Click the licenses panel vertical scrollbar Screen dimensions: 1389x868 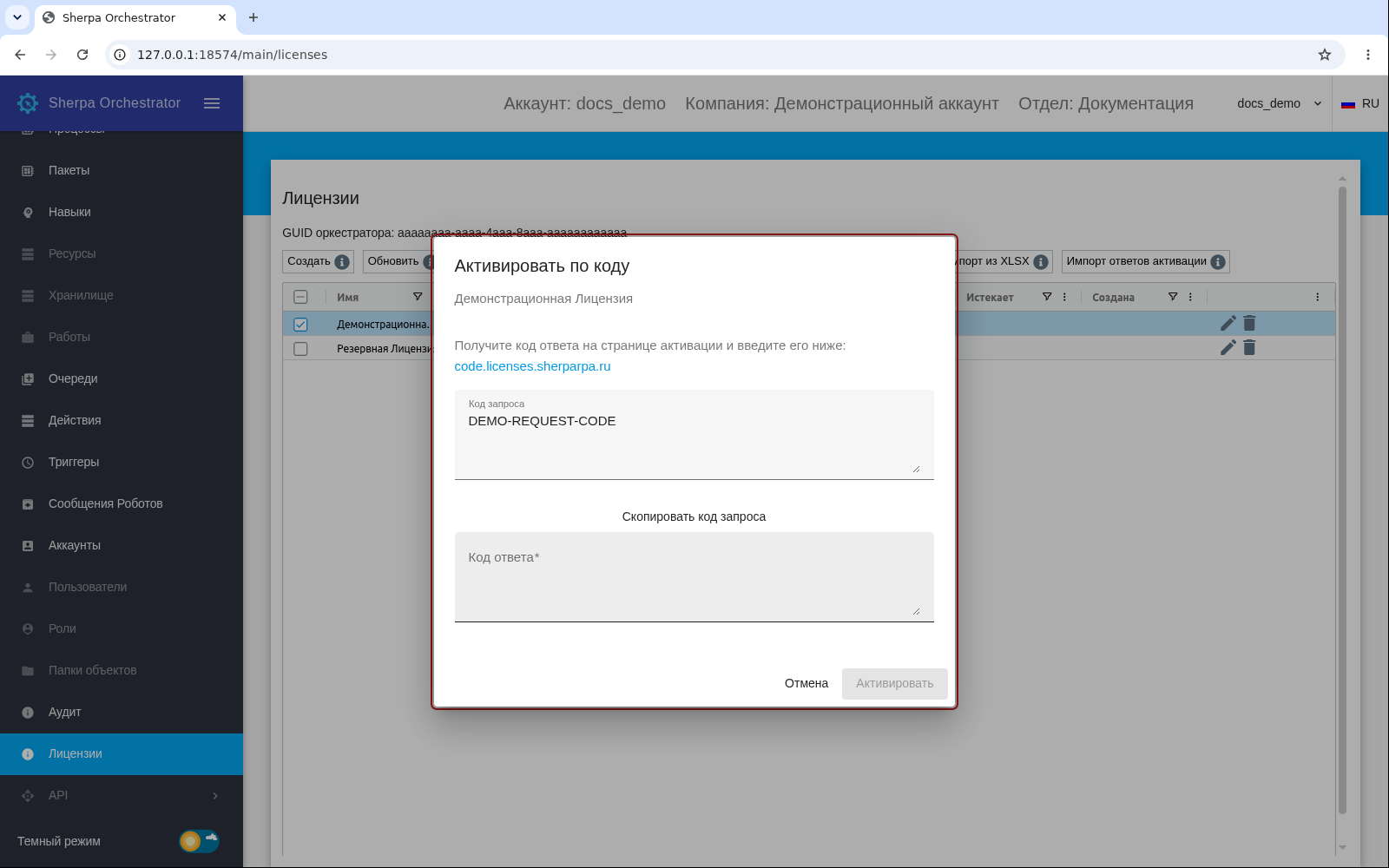coord(1342,500)
